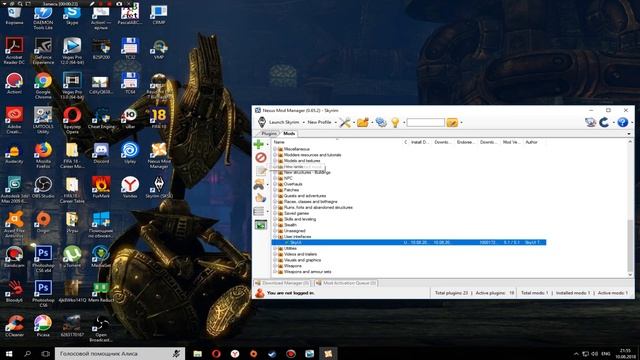640x360 pixels.
Task: Open Nexus Mod Manager desktop shortcut
Action: [x=159, y=156]
